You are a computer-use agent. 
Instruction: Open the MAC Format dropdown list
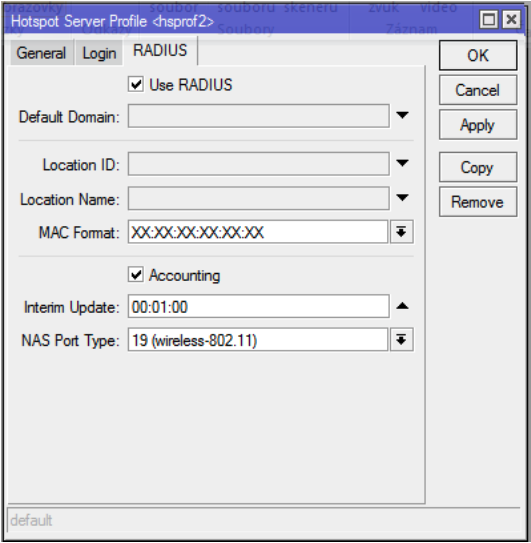401,232
